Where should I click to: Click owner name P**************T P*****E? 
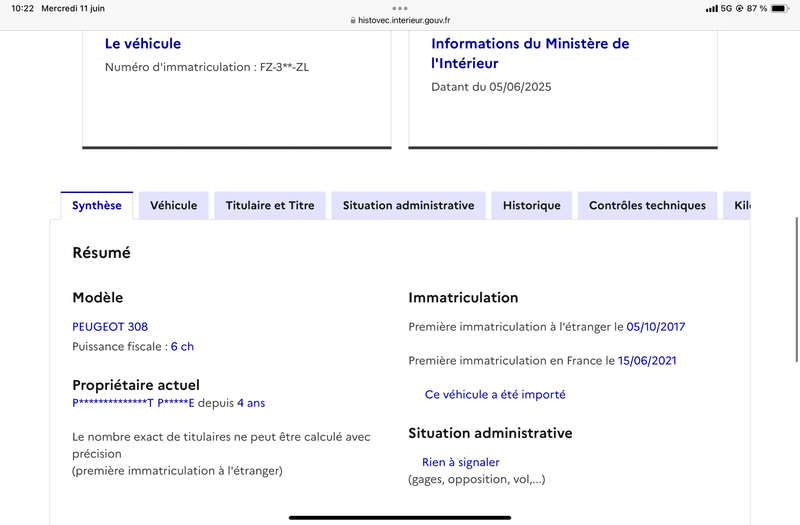pos(133,403)
